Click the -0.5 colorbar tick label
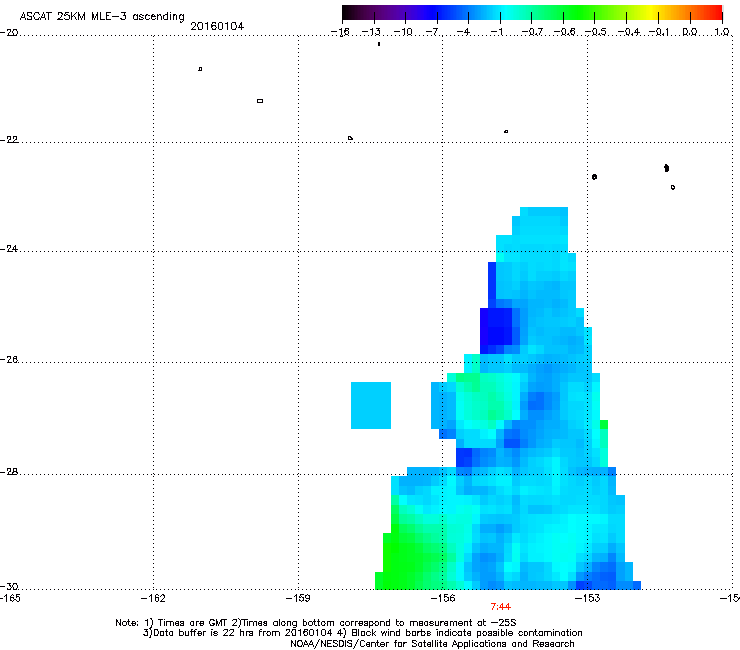The width and height of the screenshot is (740, 650). (x=595, y=32)
